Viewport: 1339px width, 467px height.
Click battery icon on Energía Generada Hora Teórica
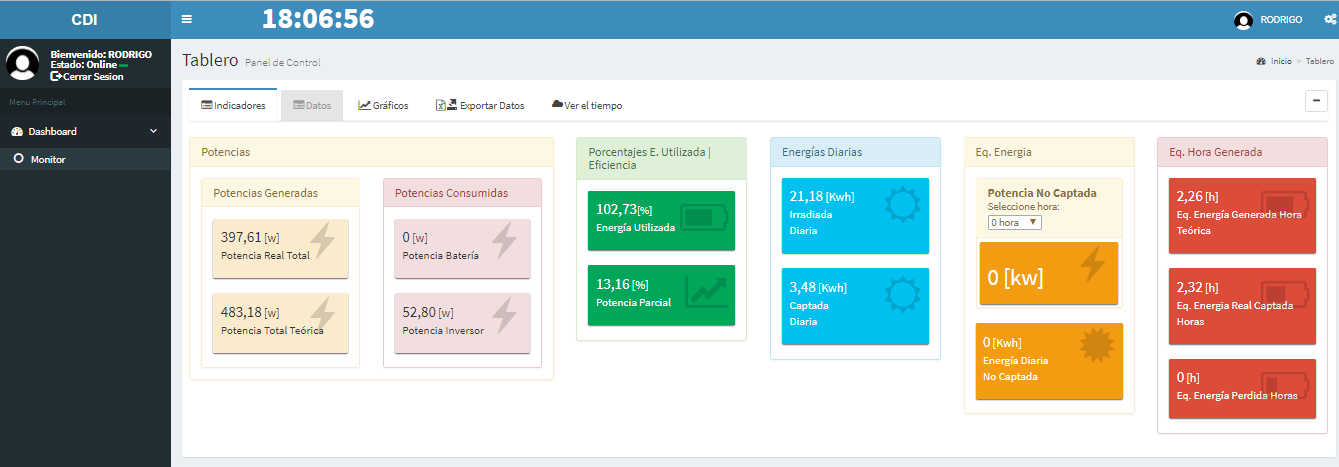tap(1284, 204)
